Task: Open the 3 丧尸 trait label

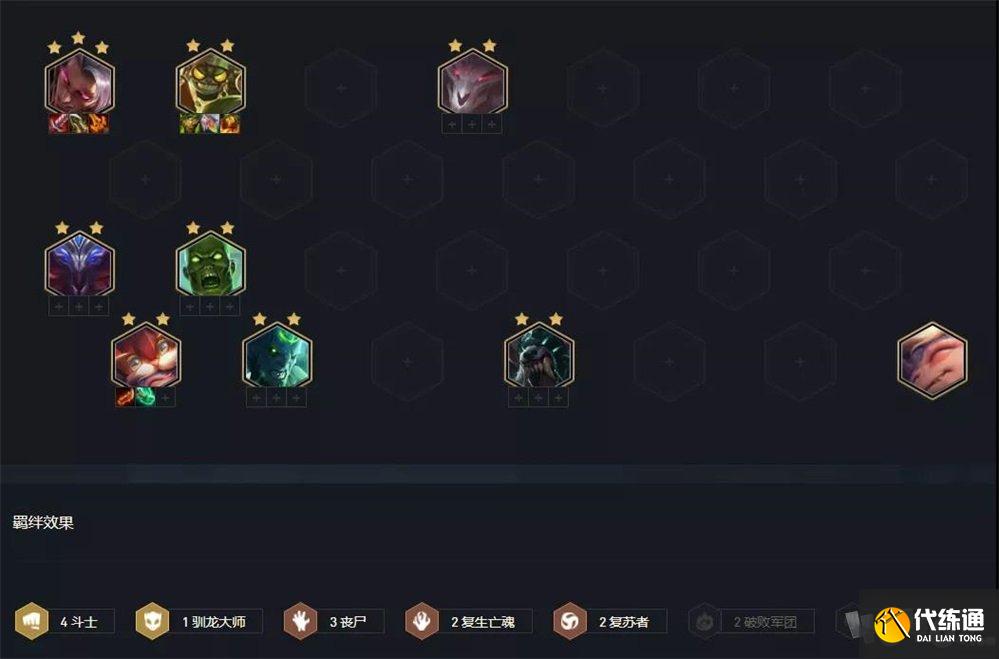Action: point(349,622)
